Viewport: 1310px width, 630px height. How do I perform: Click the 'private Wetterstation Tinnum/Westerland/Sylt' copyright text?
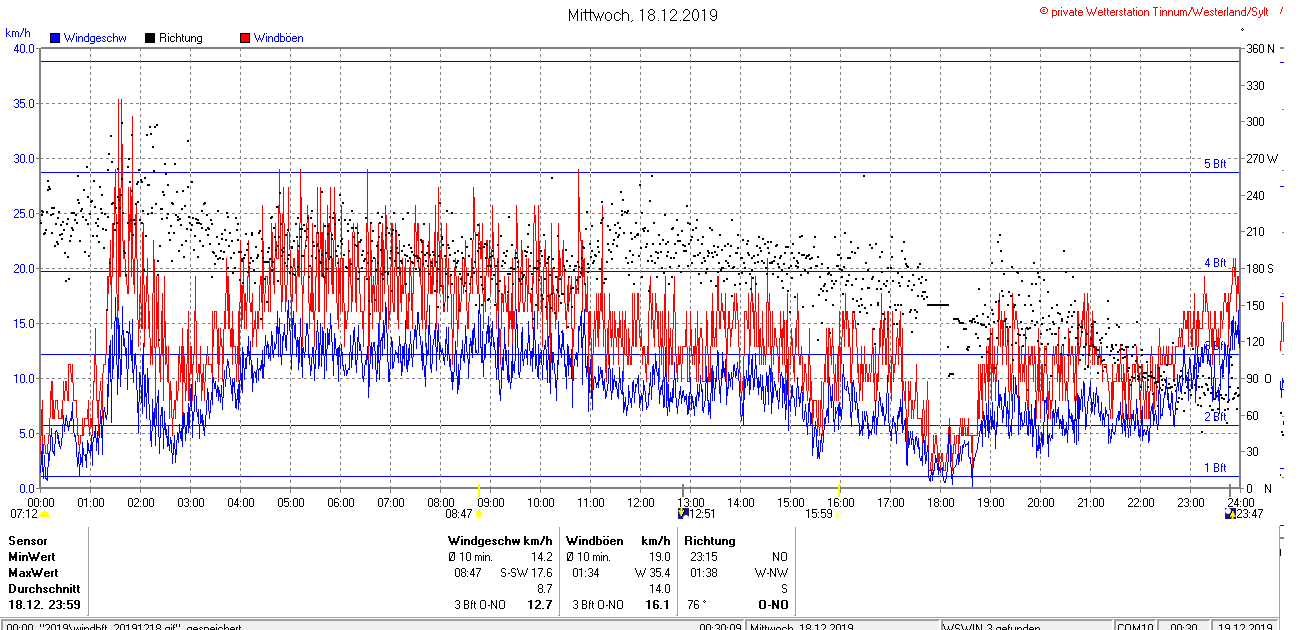tap(1160, 11)
